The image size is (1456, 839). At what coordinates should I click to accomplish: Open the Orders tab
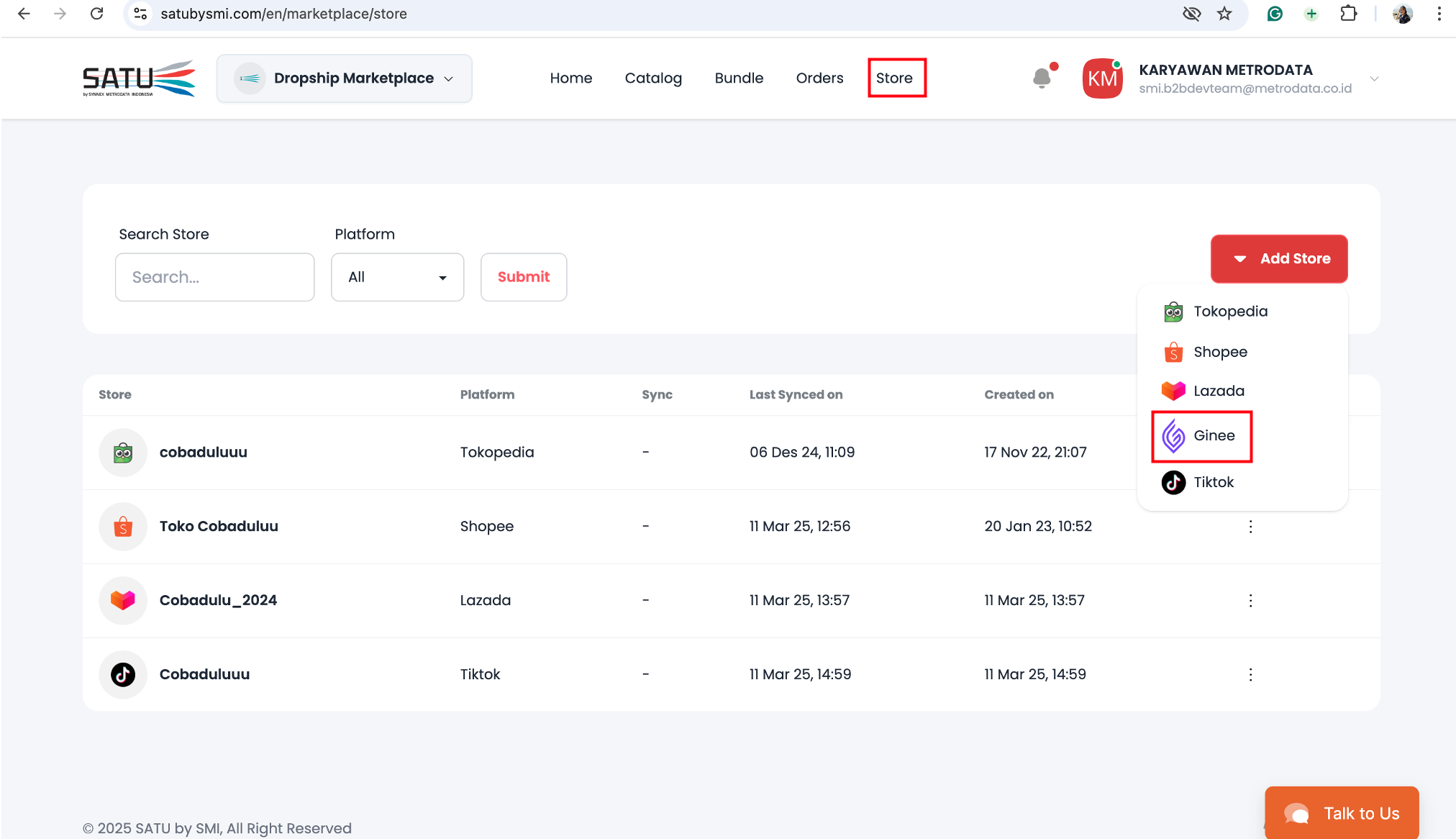pos(819,78)
